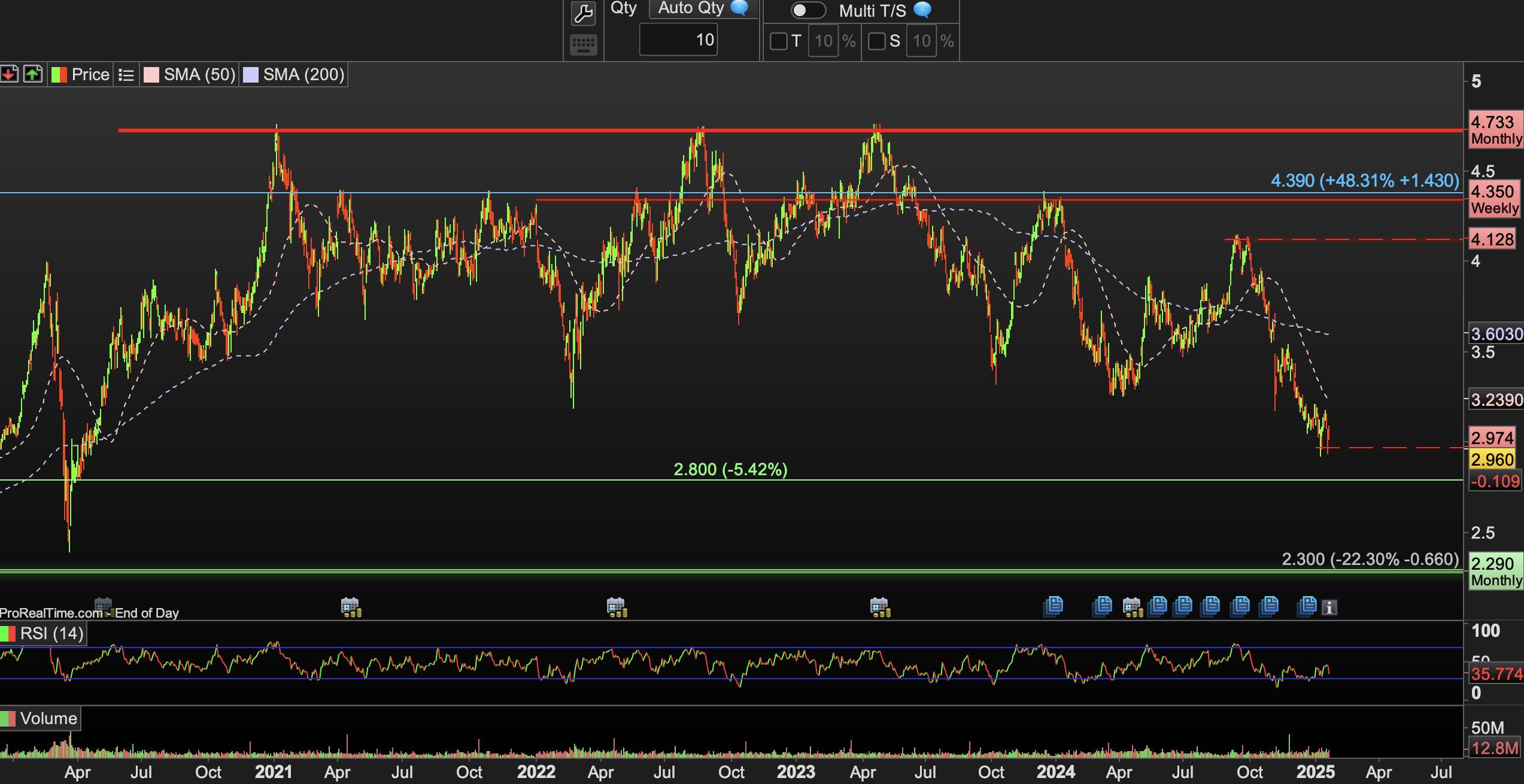Open the RSI (14) panel label
1524x784 pixels.
[51, 633]
